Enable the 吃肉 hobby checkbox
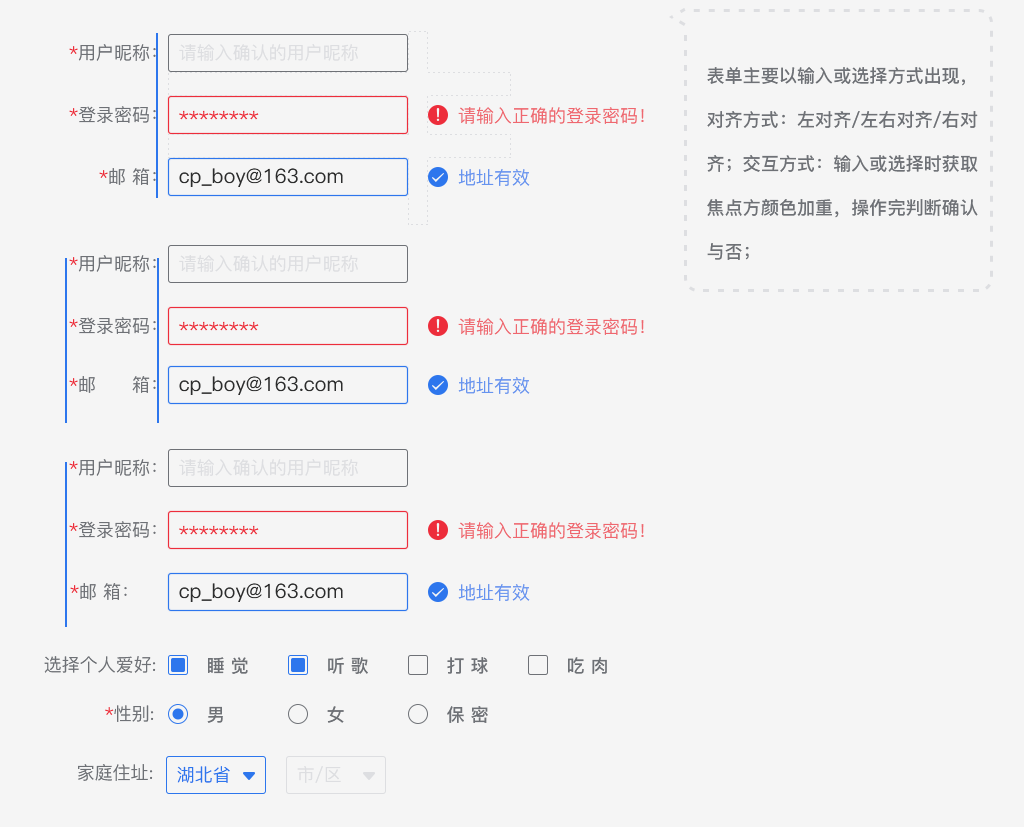This screenshot has height=827, width=1024. (x=538, y=665)
